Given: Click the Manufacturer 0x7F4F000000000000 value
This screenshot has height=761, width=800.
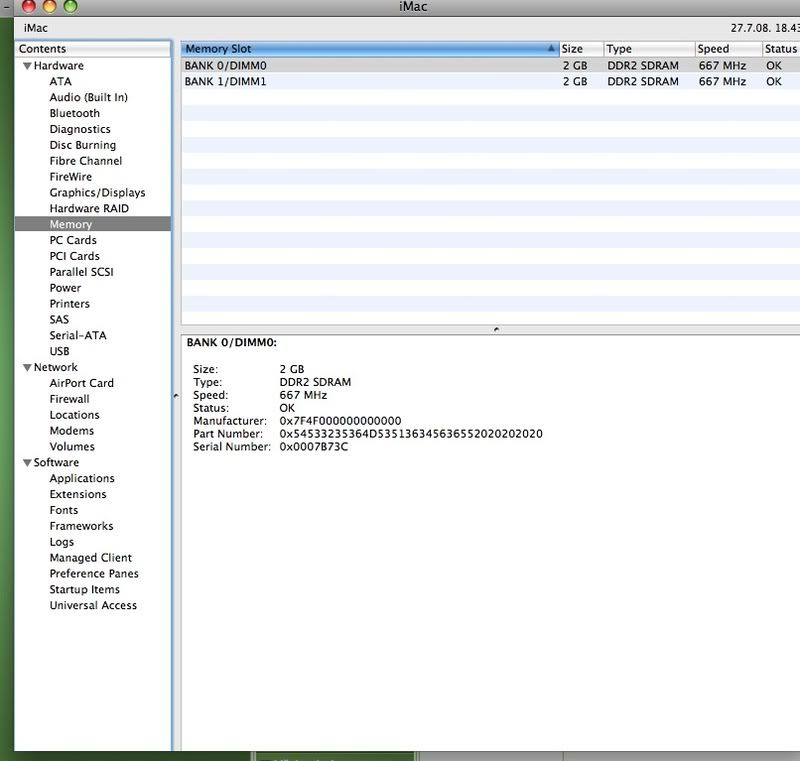Looking at the screenshot, I should pos(340,421).
